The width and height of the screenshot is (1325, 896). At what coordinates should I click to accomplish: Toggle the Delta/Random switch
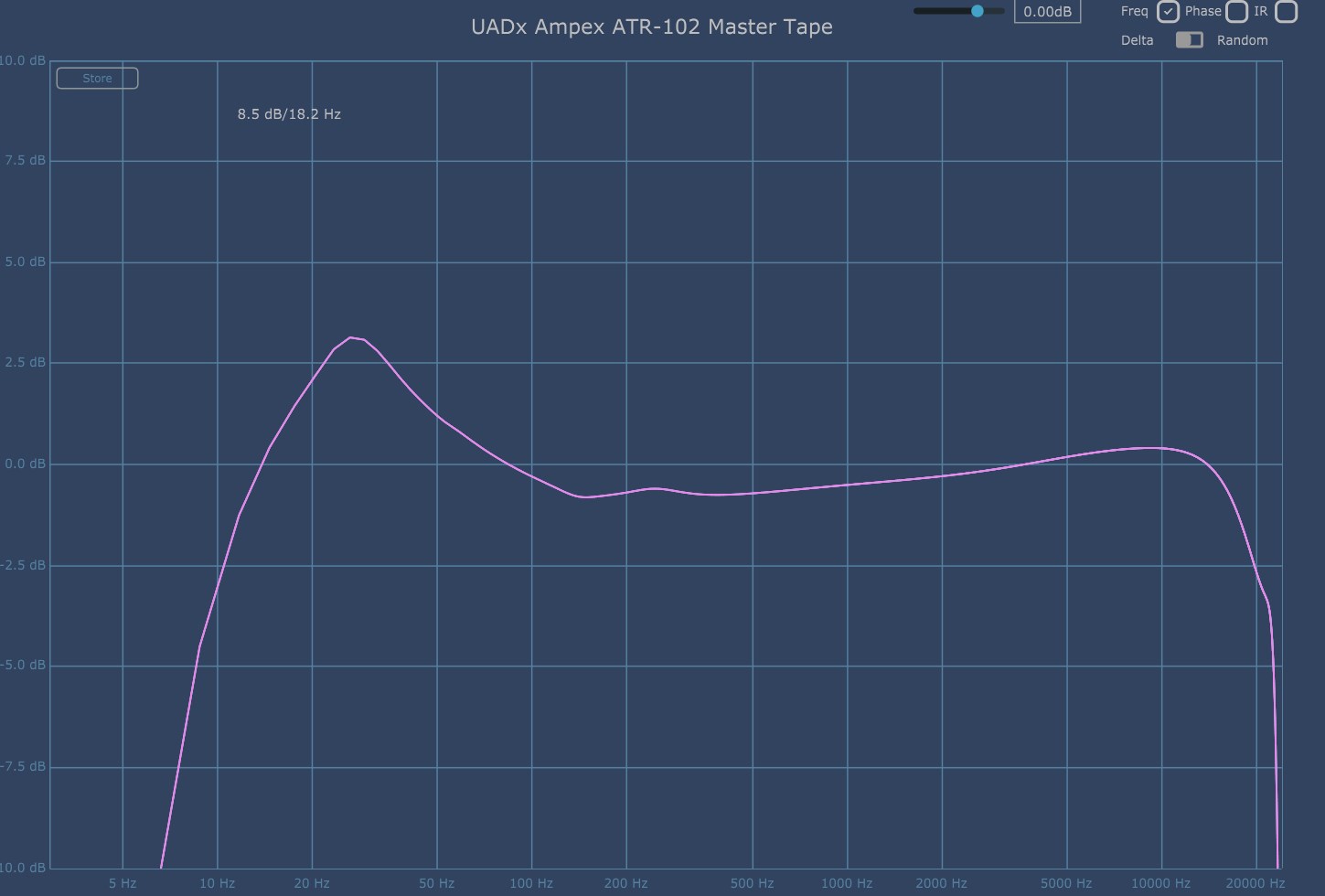pos(1189,40)
